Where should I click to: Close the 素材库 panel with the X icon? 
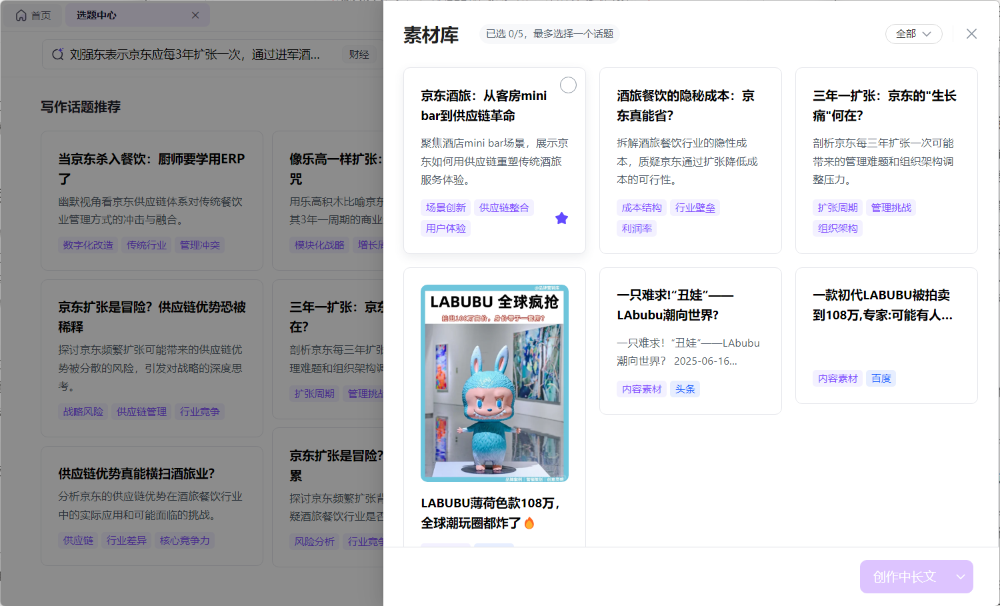tap(971, 34)
